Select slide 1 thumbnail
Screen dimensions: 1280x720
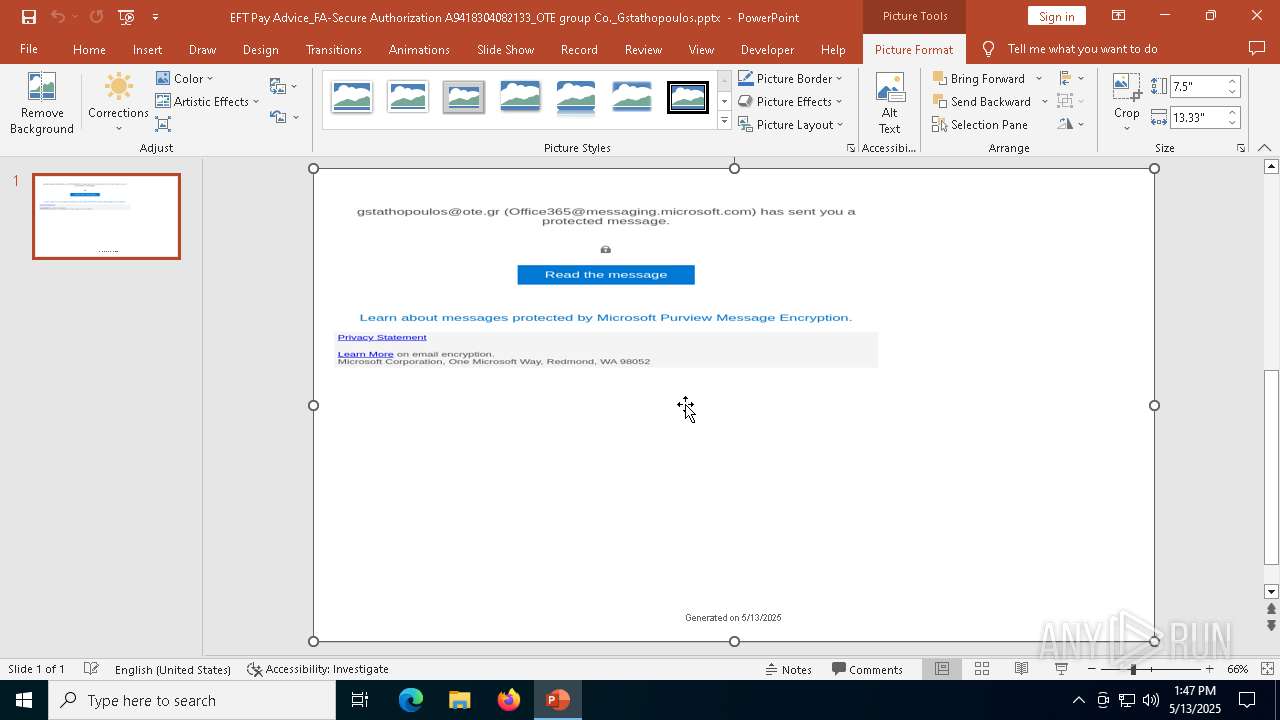point(106,216)
